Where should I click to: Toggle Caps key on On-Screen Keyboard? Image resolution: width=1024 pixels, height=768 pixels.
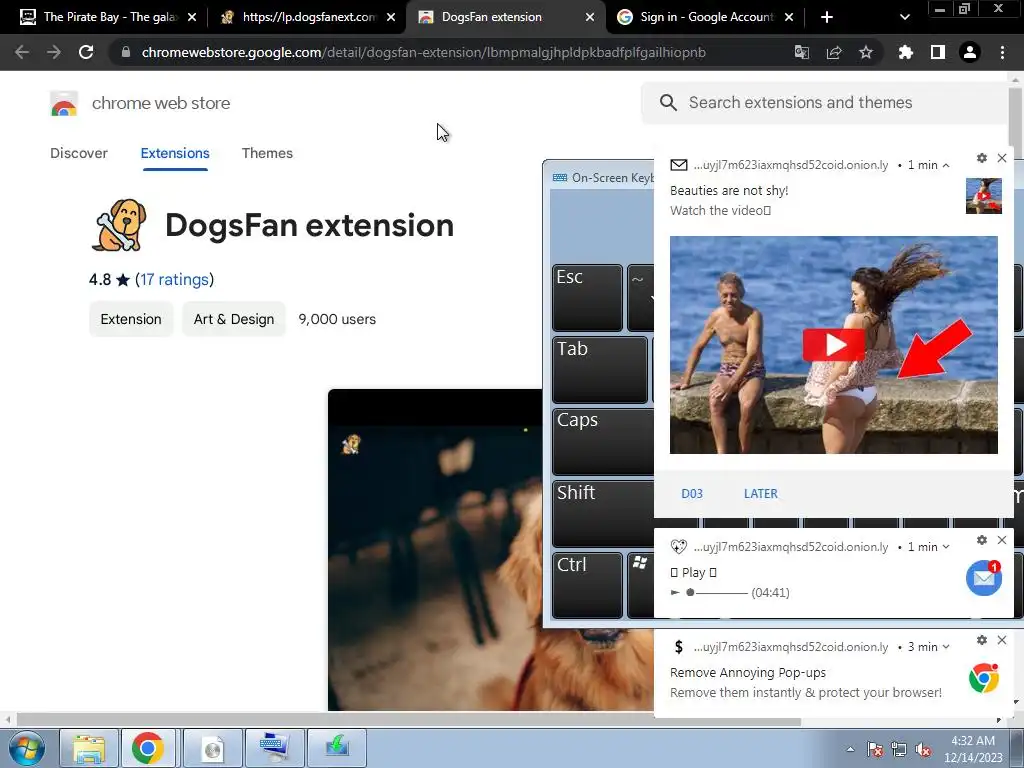tap(603, 441)
